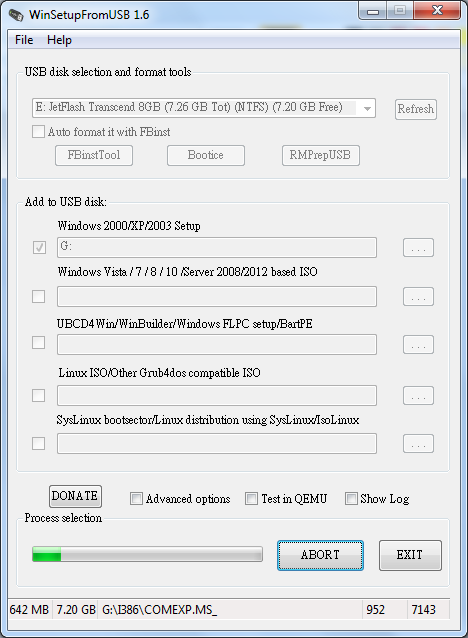This screenshot has width=468, height=638.
Task: Launch the RMPrepUSB tool
Action: pos(321,155)
